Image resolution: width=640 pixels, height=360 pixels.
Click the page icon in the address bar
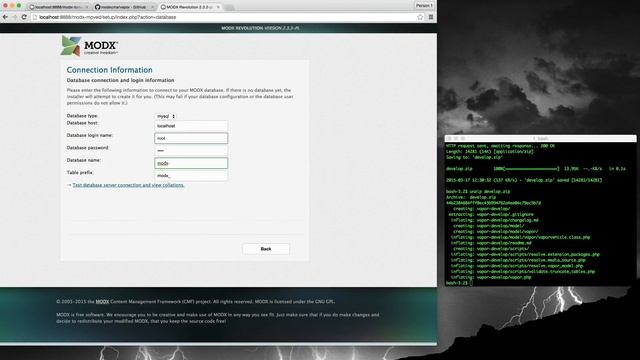[35, 17]
